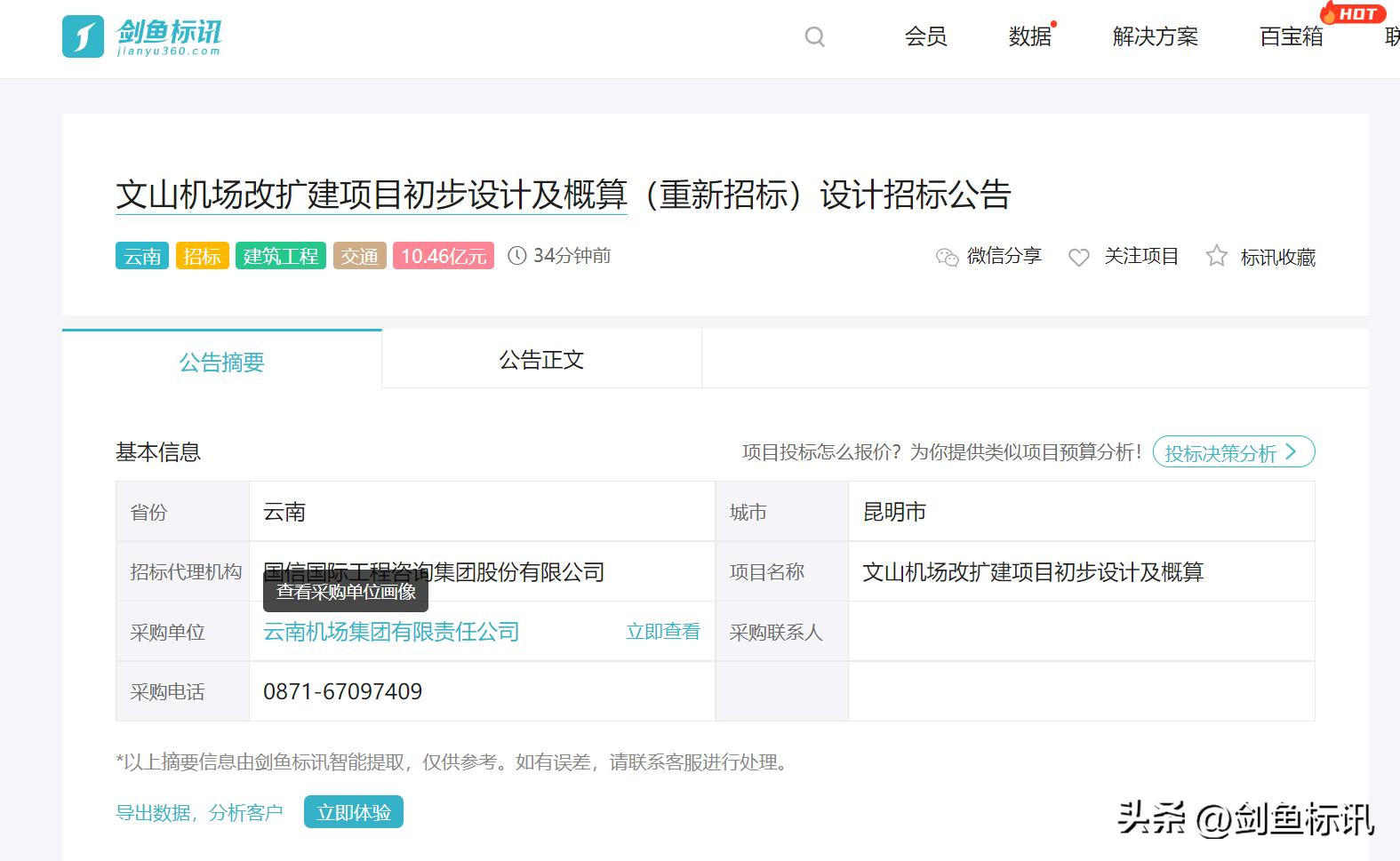Click the 剑鱼标讯 logo icon
1400x861 pixels.
point(83,36)
